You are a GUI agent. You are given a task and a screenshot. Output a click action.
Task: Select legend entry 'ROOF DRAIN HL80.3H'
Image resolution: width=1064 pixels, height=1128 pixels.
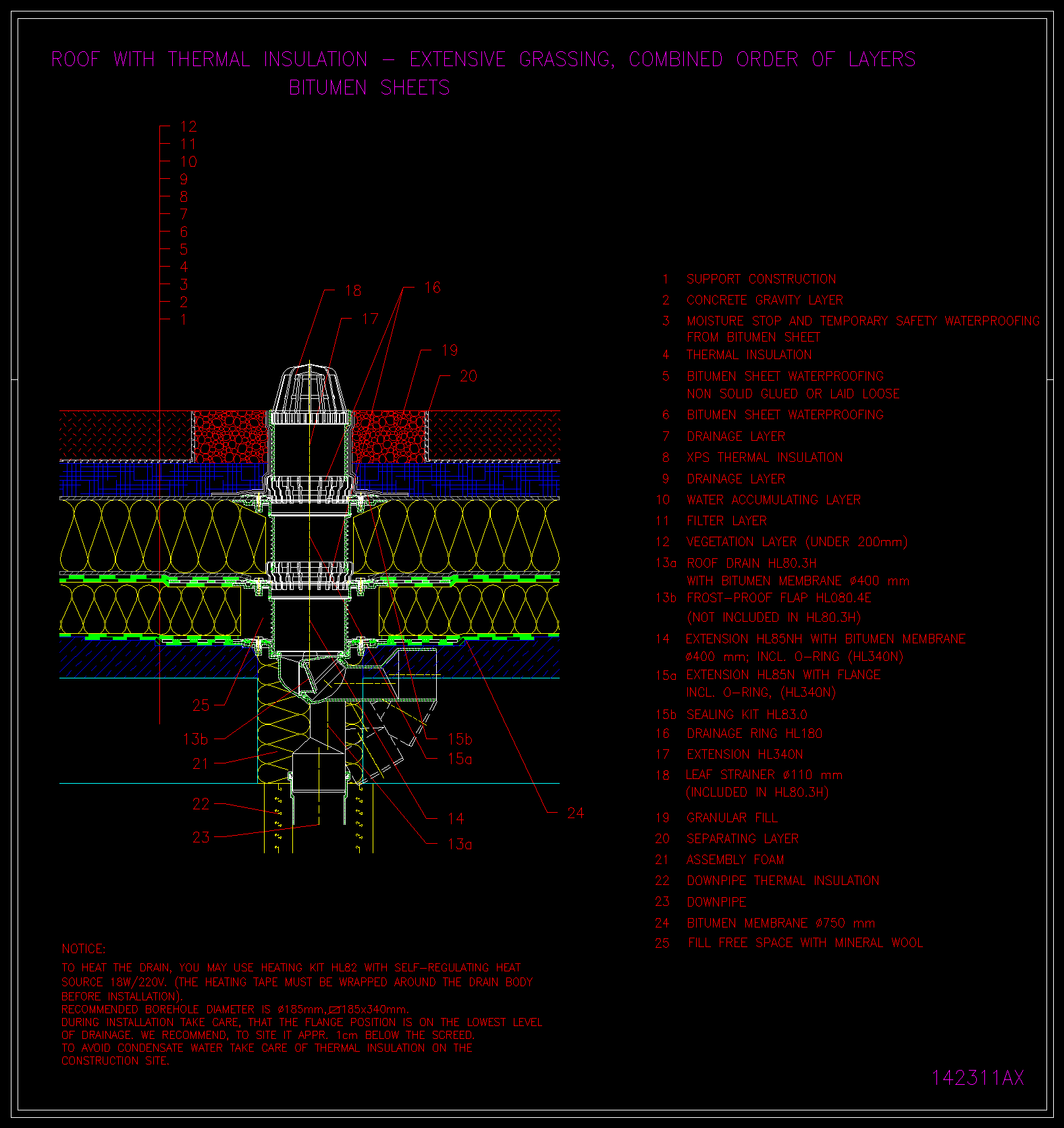coord(751,563)
